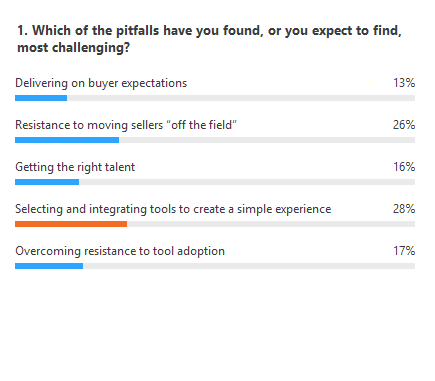
Task: Click 'Delivering on buyer expectations' option
Action: (x=101, y=83)
